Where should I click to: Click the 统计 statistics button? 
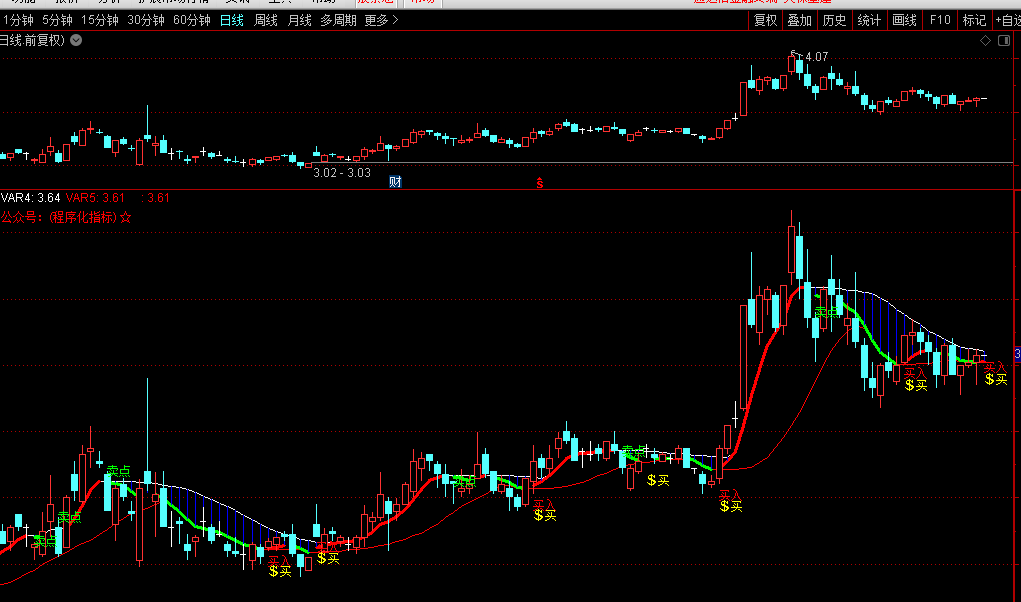tap(869, 20)
